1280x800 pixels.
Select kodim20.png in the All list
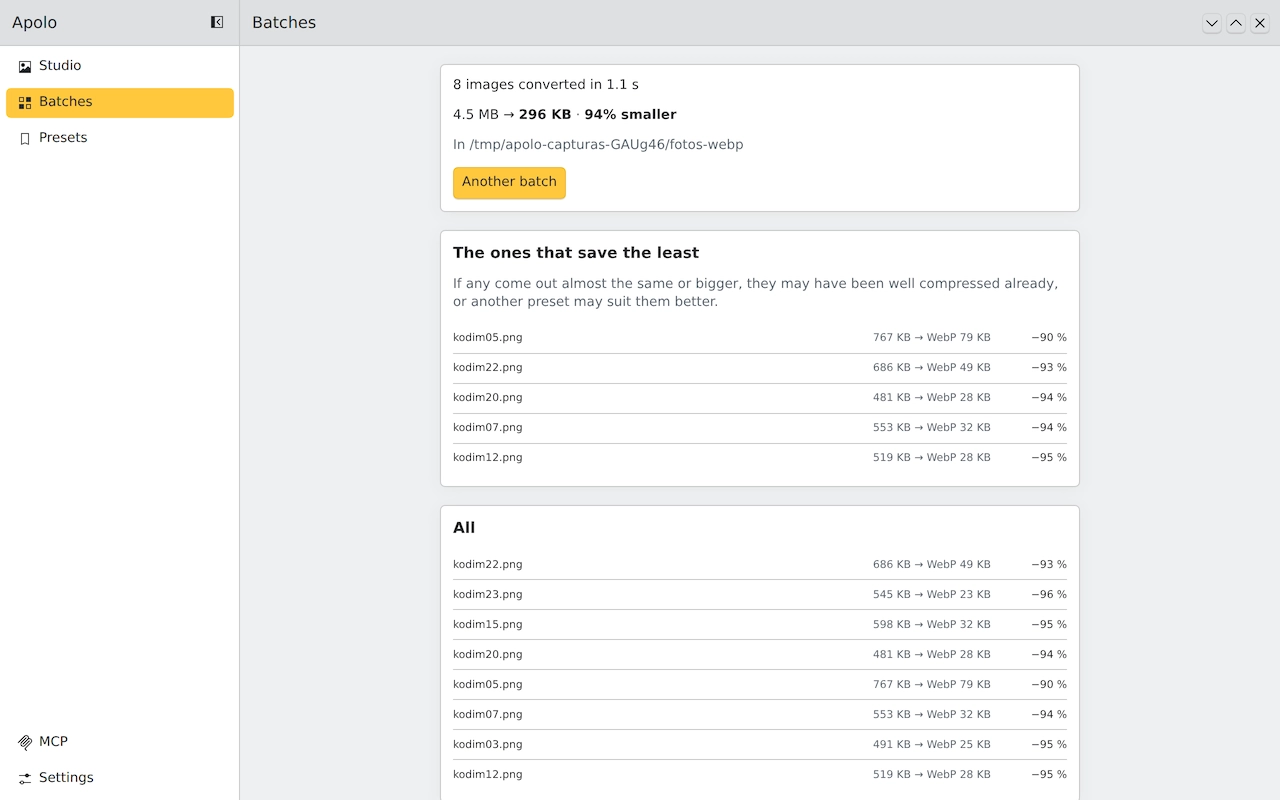point(760,655)
